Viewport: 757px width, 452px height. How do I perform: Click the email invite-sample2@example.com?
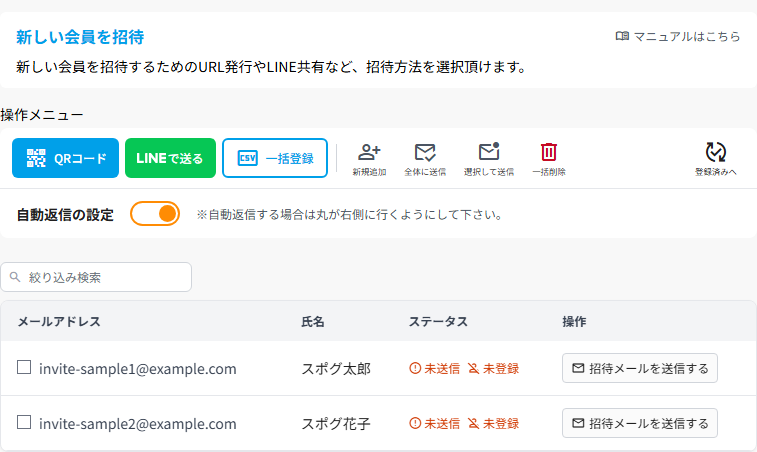click(x=138, y=424)
